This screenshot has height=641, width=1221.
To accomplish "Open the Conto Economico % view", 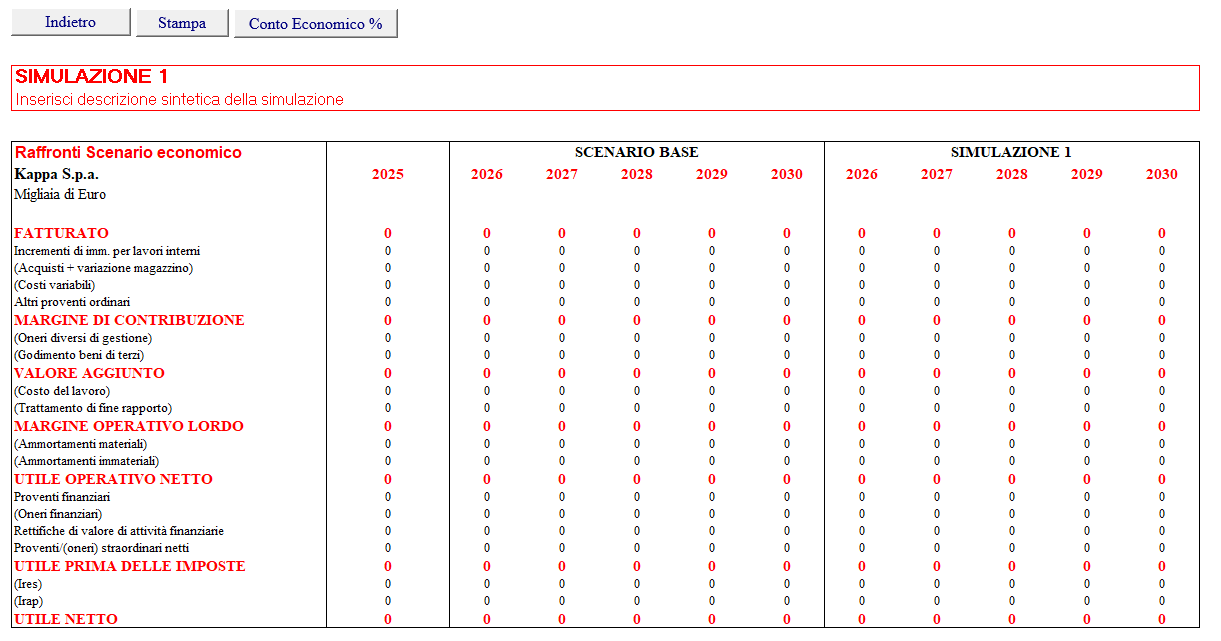I will [316, 24].
